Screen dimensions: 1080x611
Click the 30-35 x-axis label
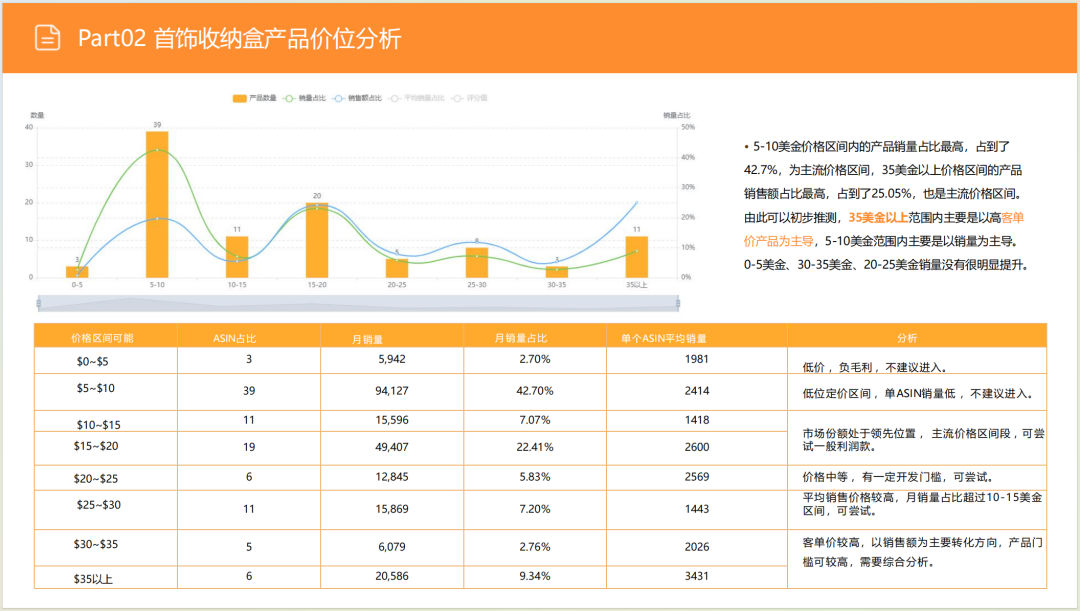(557, 284)
